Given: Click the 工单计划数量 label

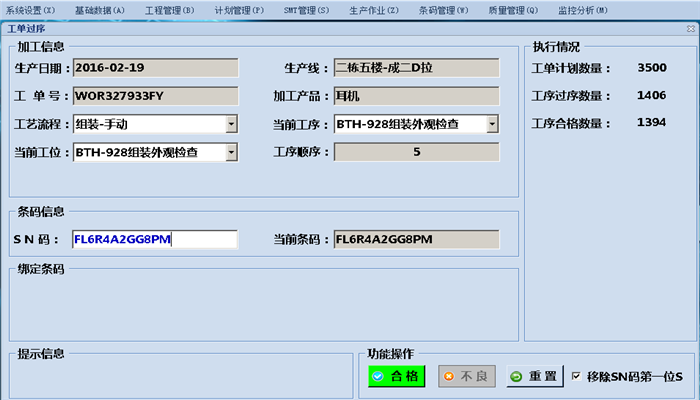Looking at the screenshot, I should [x=571, y=68].
